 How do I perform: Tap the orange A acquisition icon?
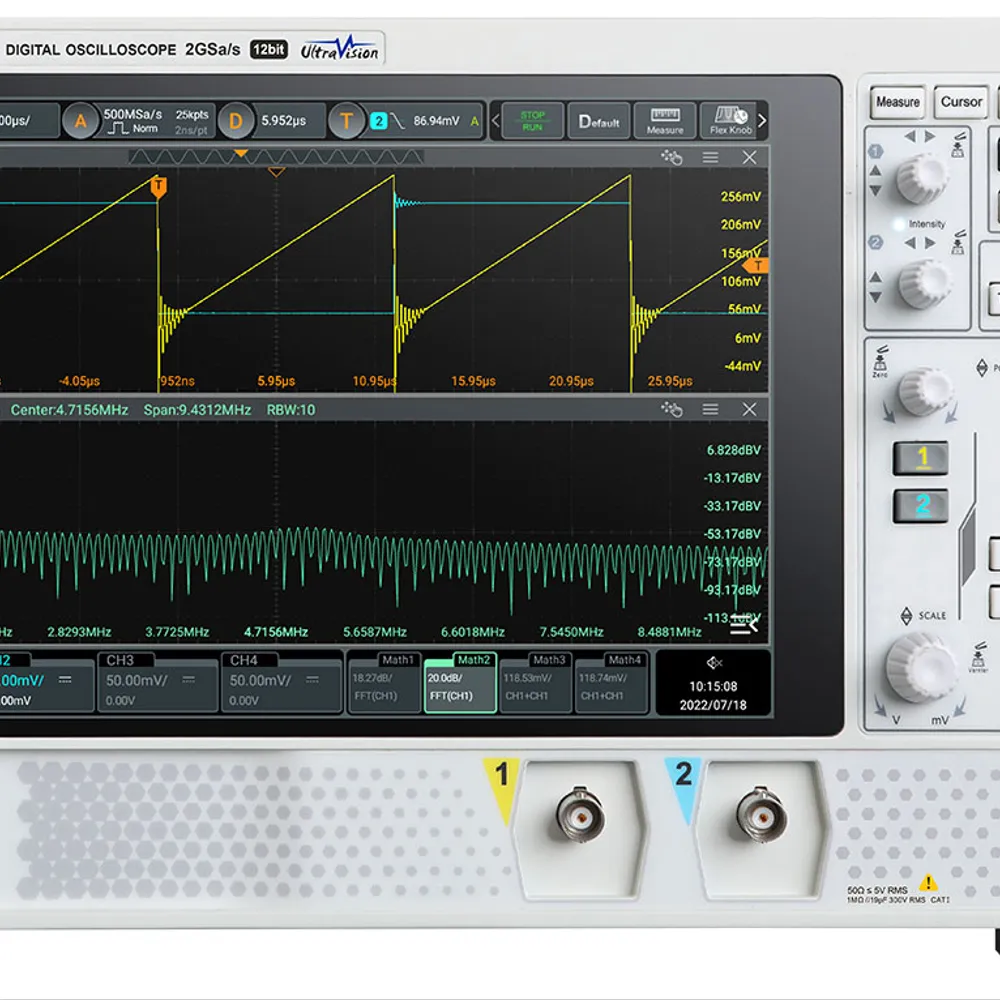click(81, 122)
